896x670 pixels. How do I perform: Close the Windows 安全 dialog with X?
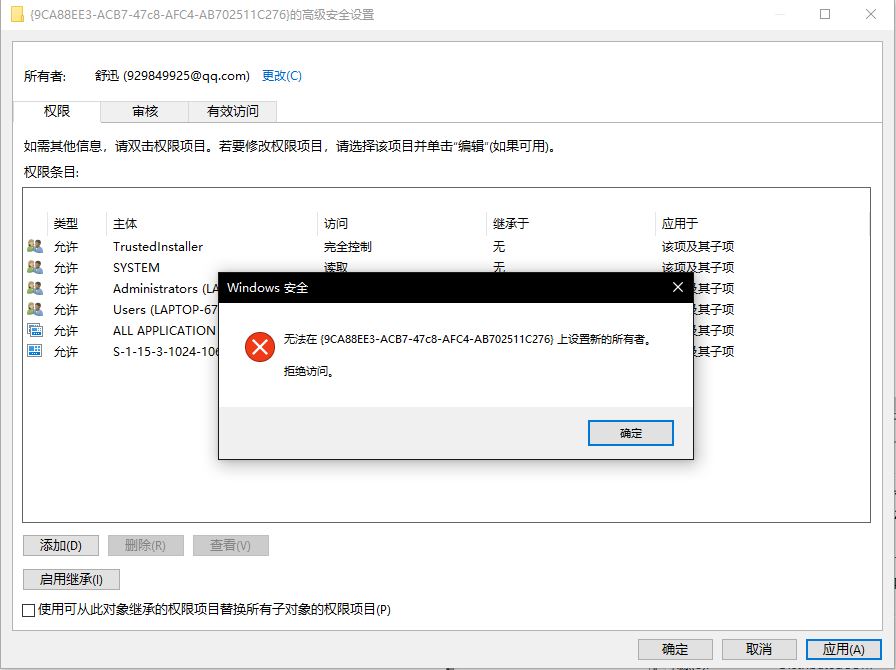(678, 287)
